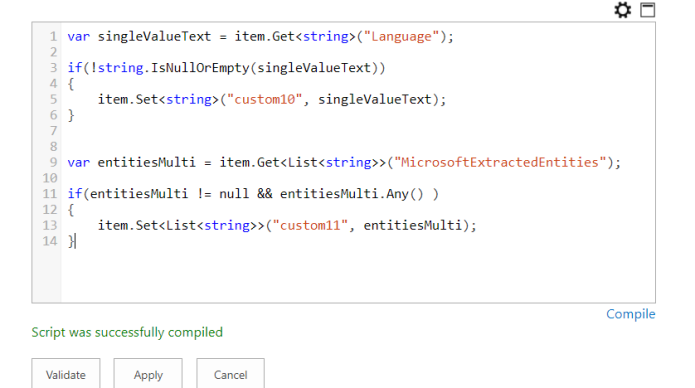695x388 pixels.
Task: Click the Compile link
Action: tap(631, 314)
